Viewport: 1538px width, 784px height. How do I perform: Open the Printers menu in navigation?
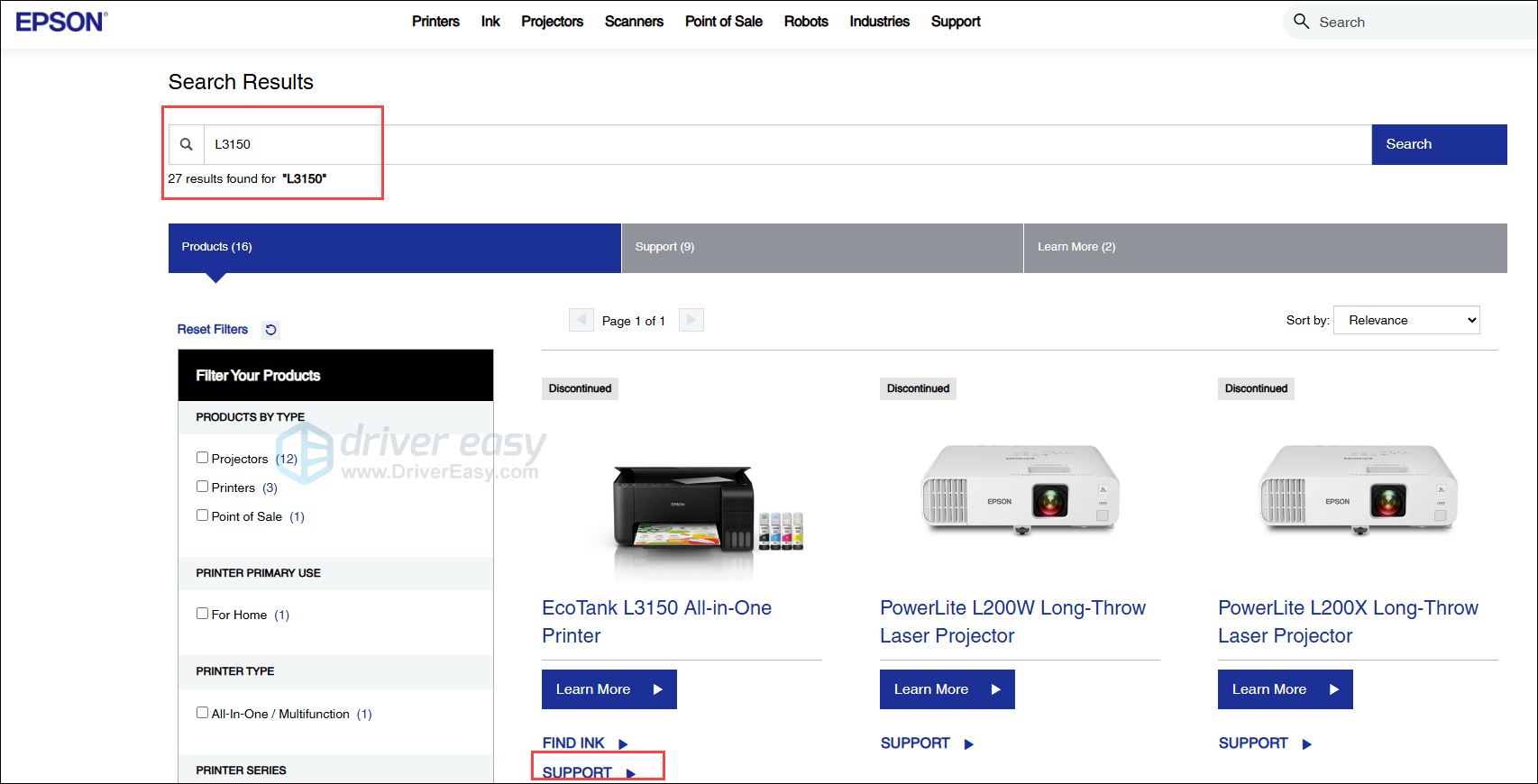(x=435, y=22)
